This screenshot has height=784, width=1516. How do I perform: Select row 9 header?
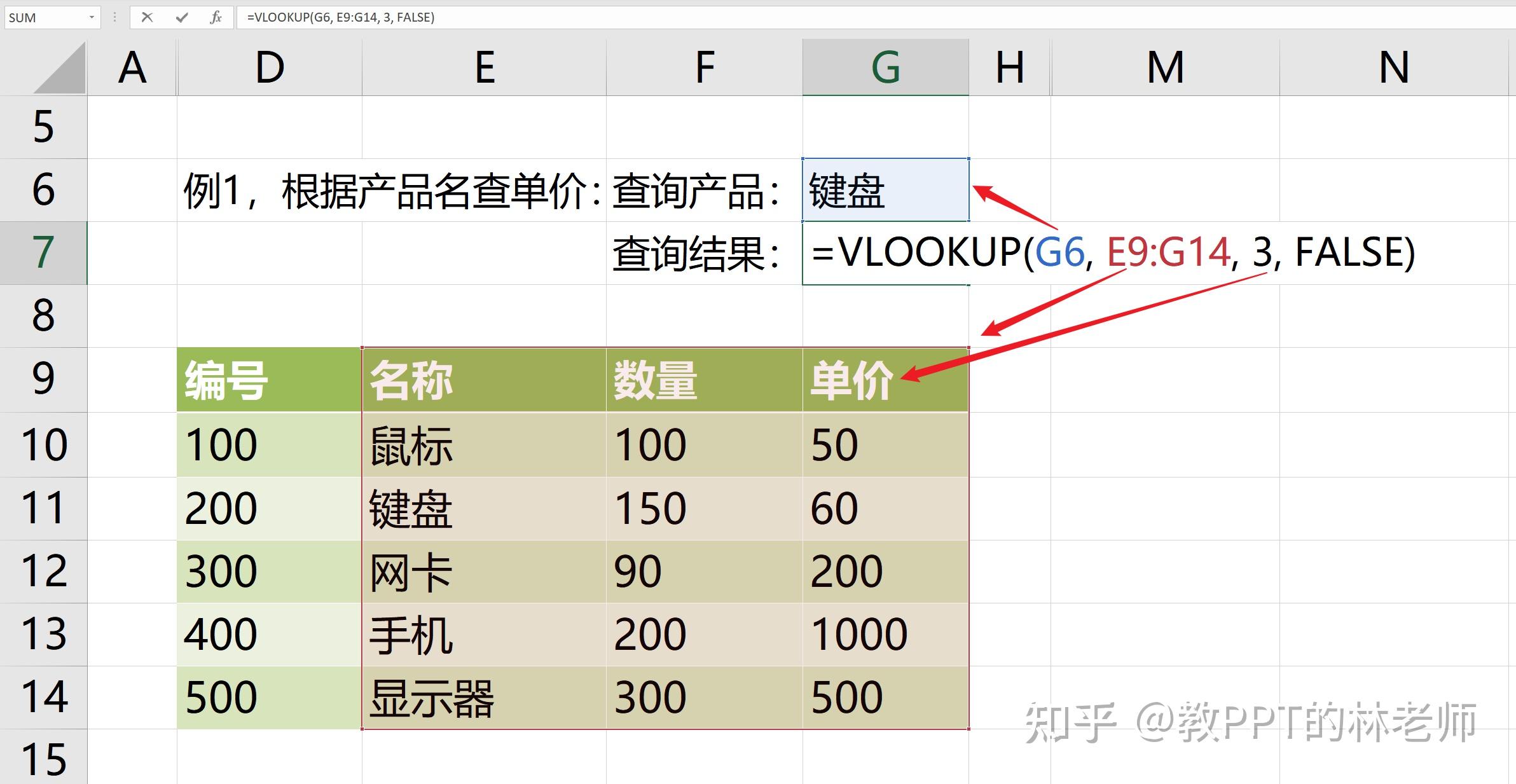click(x=42, y=380)
